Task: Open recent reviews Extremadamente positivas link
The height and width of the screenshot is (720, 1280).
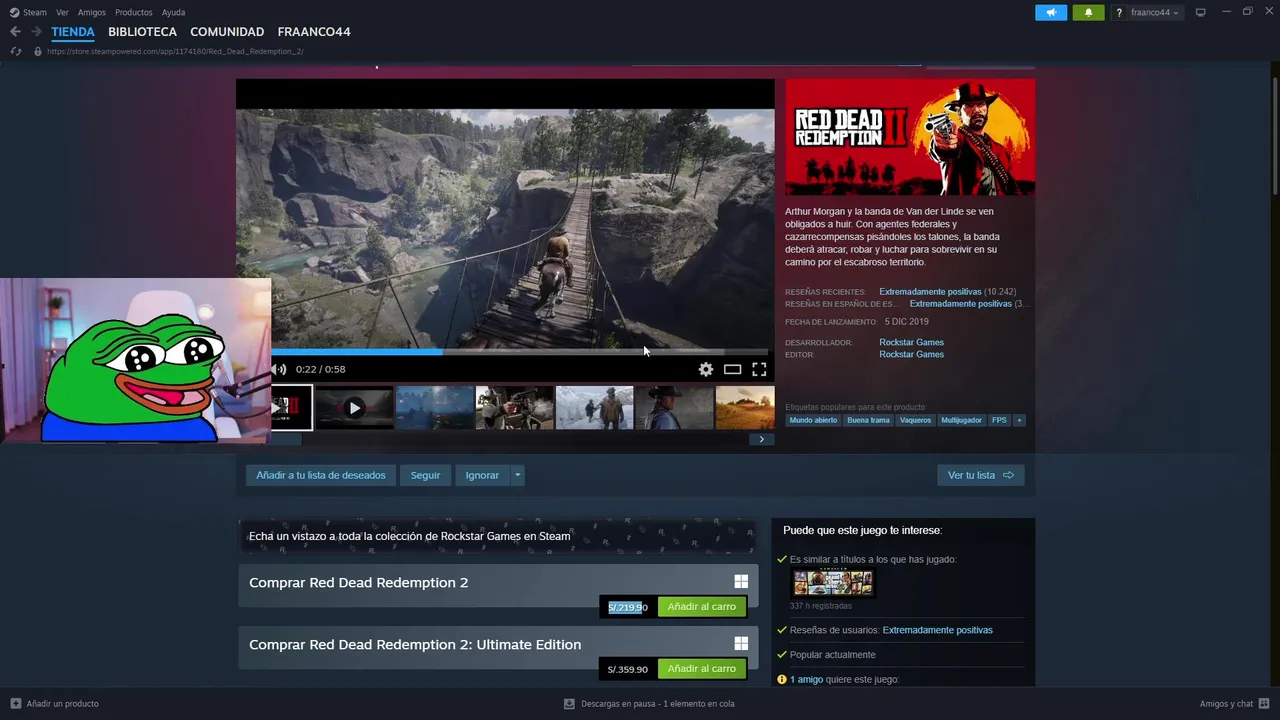Action: pos(930,292)
